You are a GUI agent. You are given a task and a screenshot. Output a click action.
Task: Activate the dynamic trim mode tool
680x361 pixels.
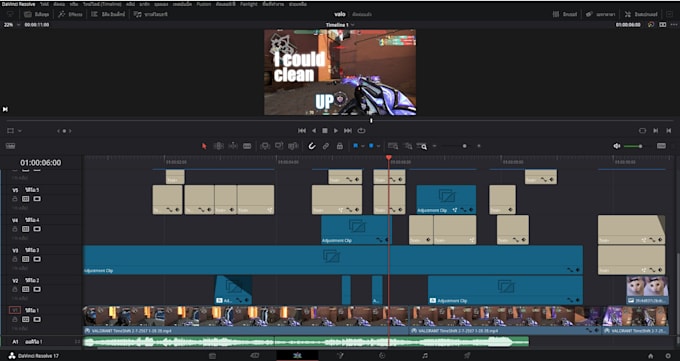pos(233,146)
